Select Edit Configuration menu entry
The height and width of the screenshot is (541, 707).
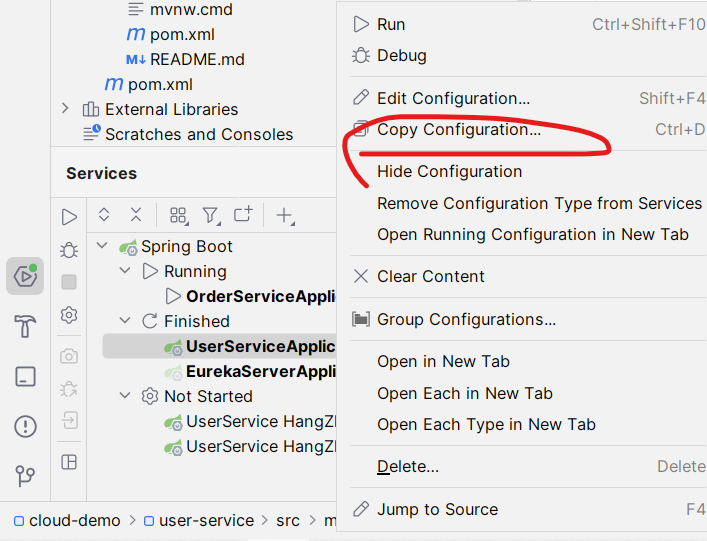click(453, 98)
